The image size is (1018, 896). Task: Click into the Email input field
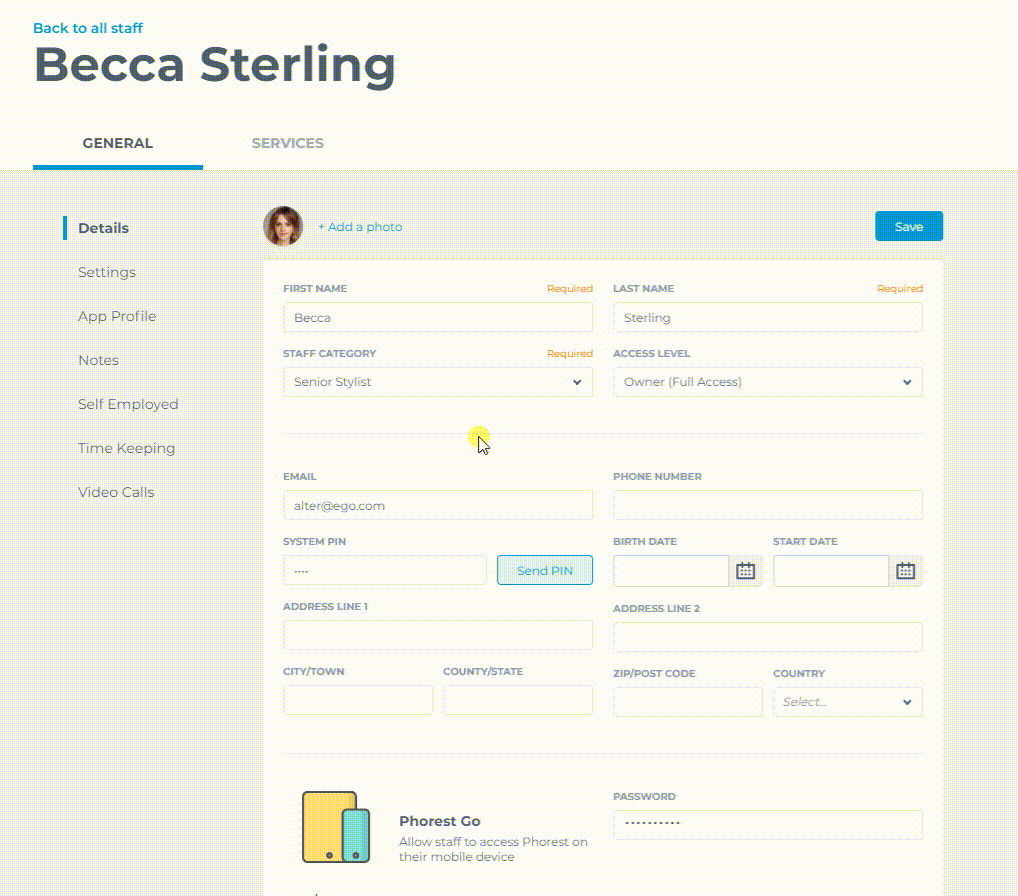pyautogui.click(x=437, y=506)
